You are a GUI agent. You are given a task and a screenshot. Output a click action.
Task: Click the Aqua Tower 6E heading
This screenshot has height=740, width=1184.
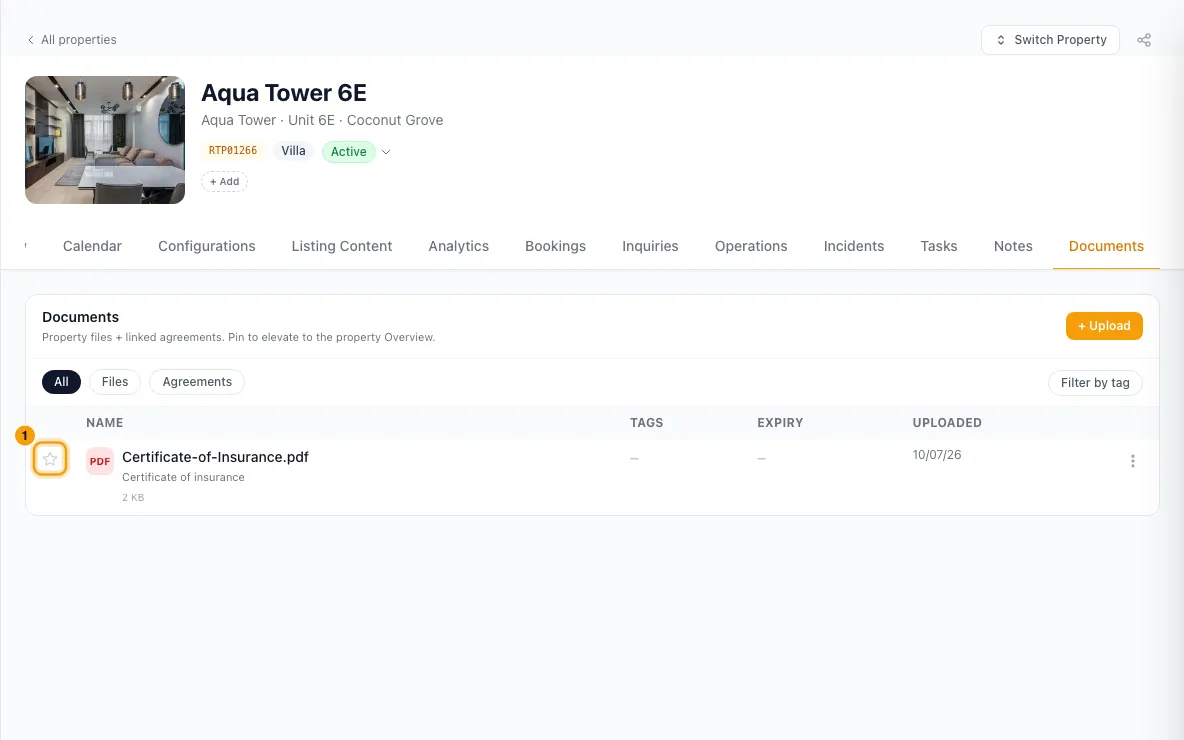coord(284,93)
